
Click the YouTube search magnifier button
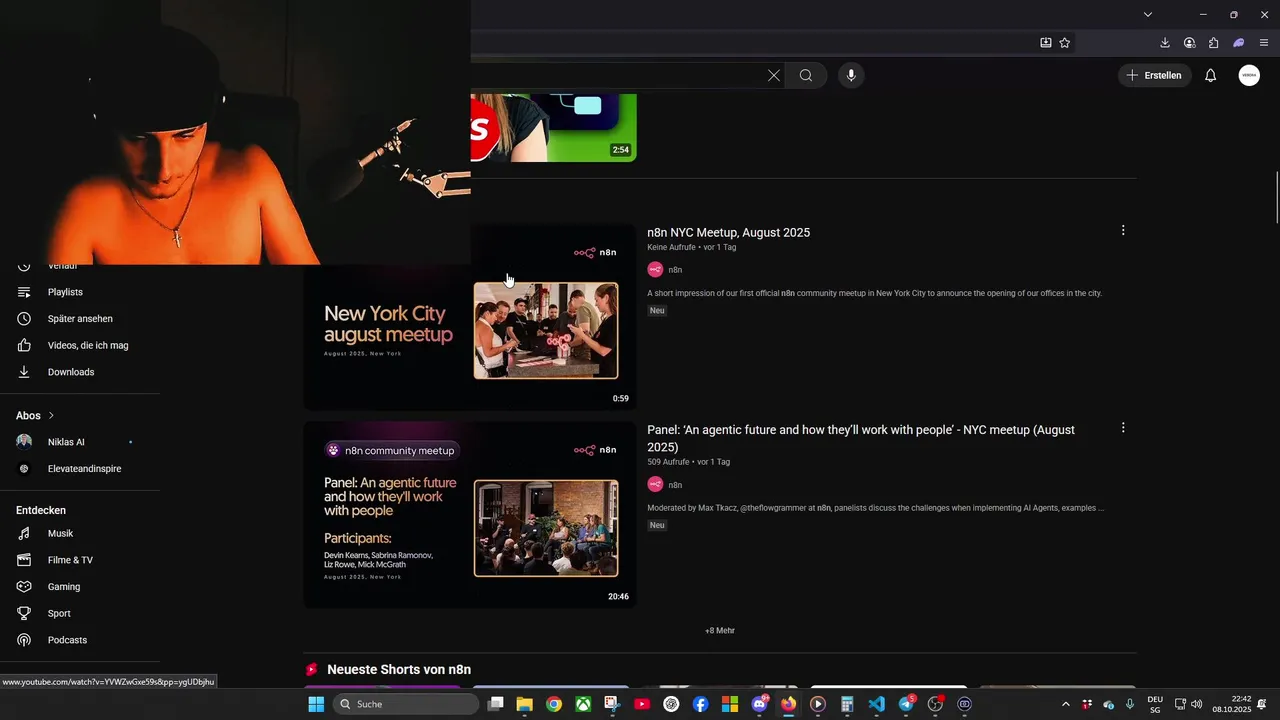[x=805, y=75]
